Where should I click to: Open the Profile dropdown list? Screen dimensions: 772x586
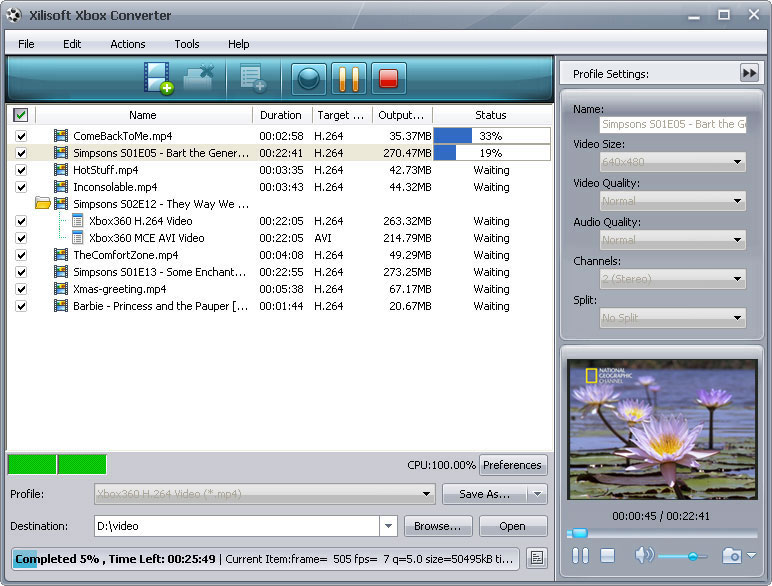pos(265,494)
